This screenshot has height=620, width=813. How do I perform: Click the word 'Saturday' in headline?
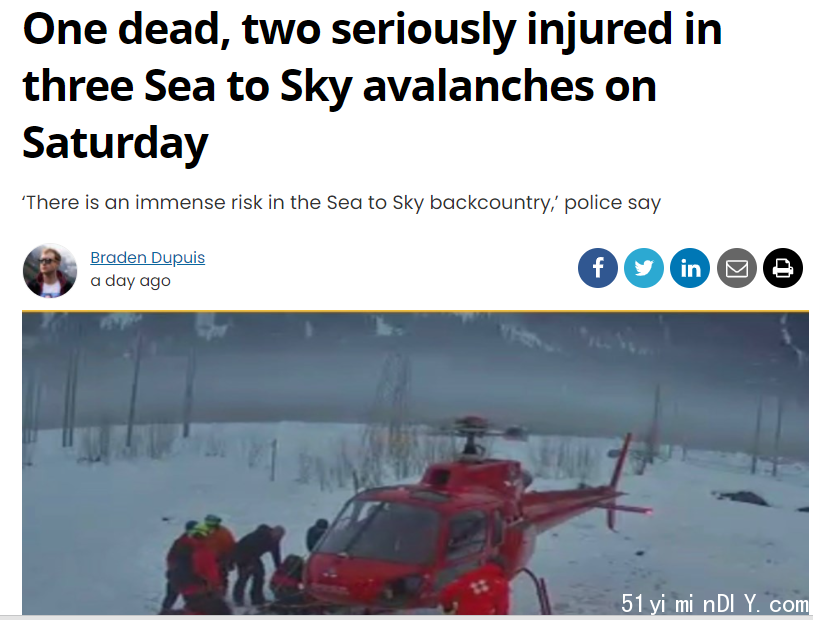[115, 144]
